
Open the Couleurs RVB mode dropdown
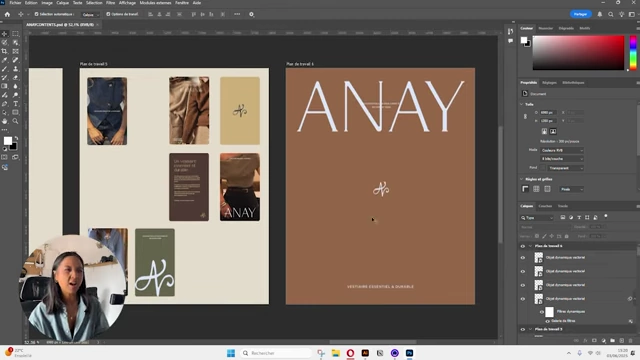click(562, 150)
